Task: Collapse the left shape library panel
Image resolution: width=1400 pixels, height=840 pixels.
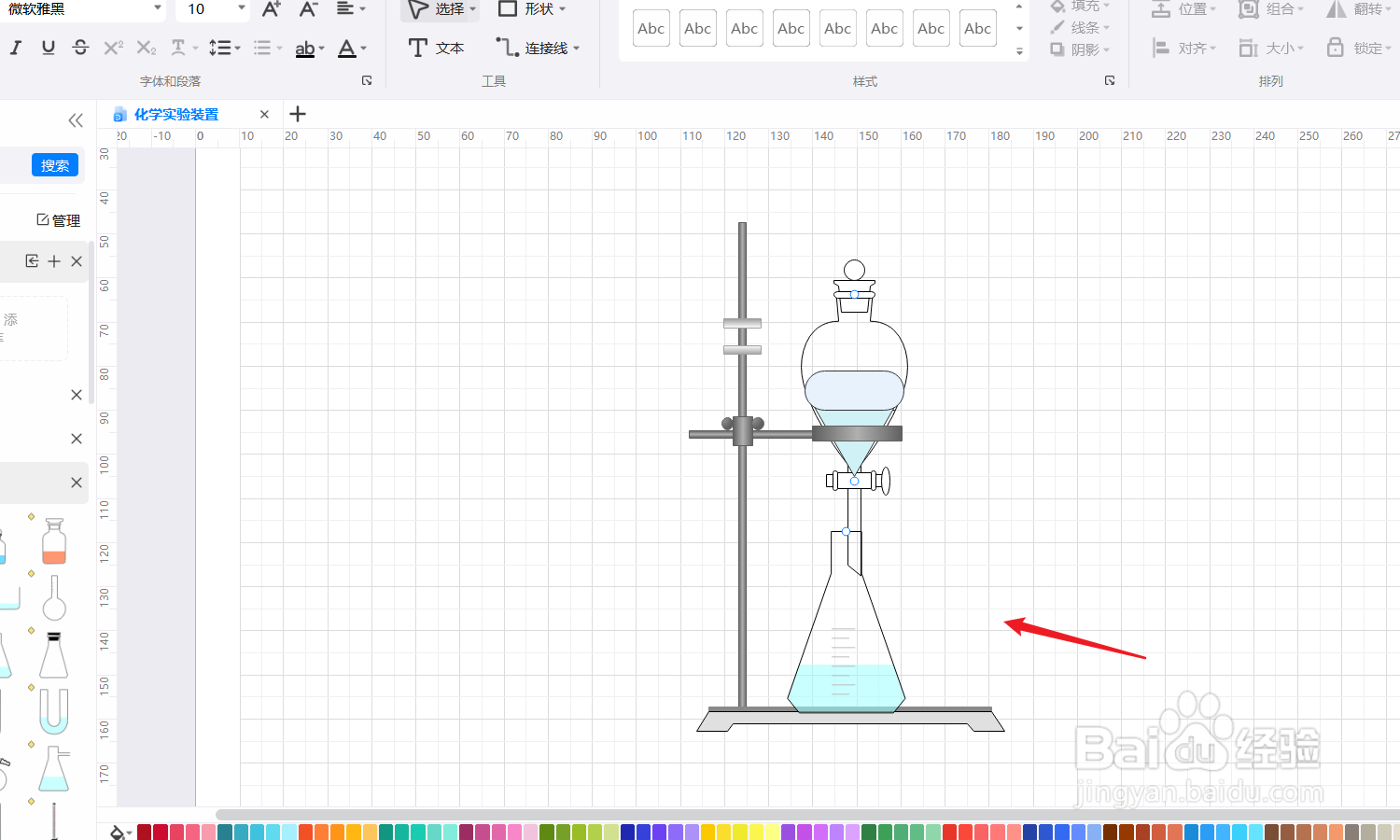Action: tap(76, 120)
